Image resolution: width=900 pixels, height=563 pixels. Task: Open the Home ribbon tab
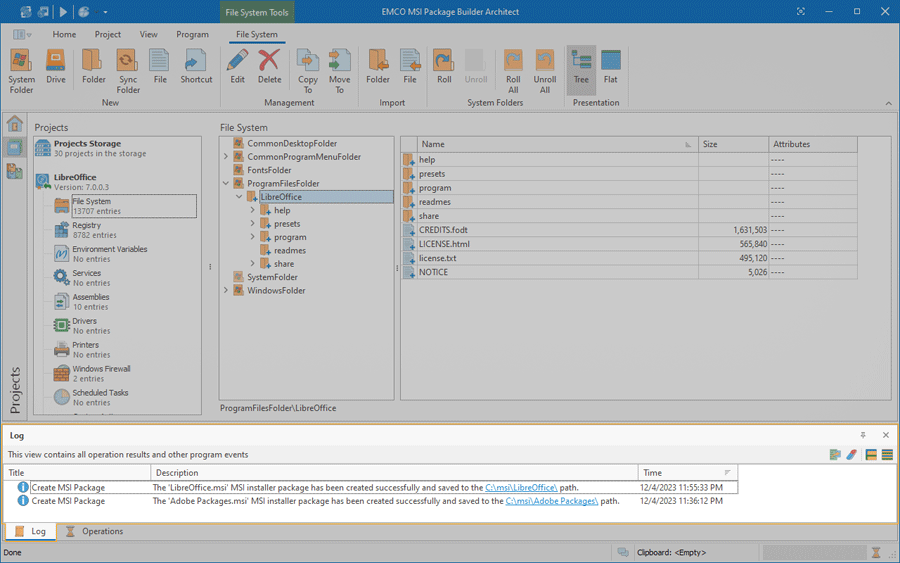(x=64, y=34)
